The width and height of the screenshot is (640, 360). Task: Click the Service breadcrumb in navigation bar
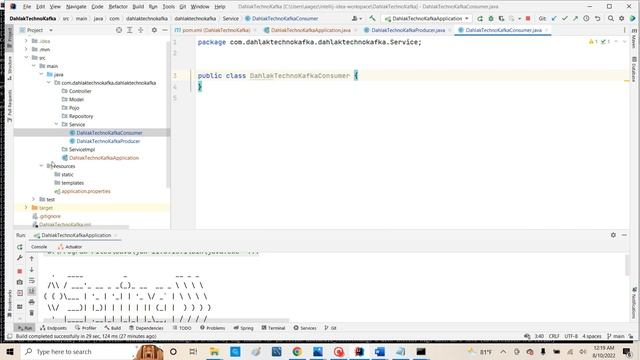231,18
